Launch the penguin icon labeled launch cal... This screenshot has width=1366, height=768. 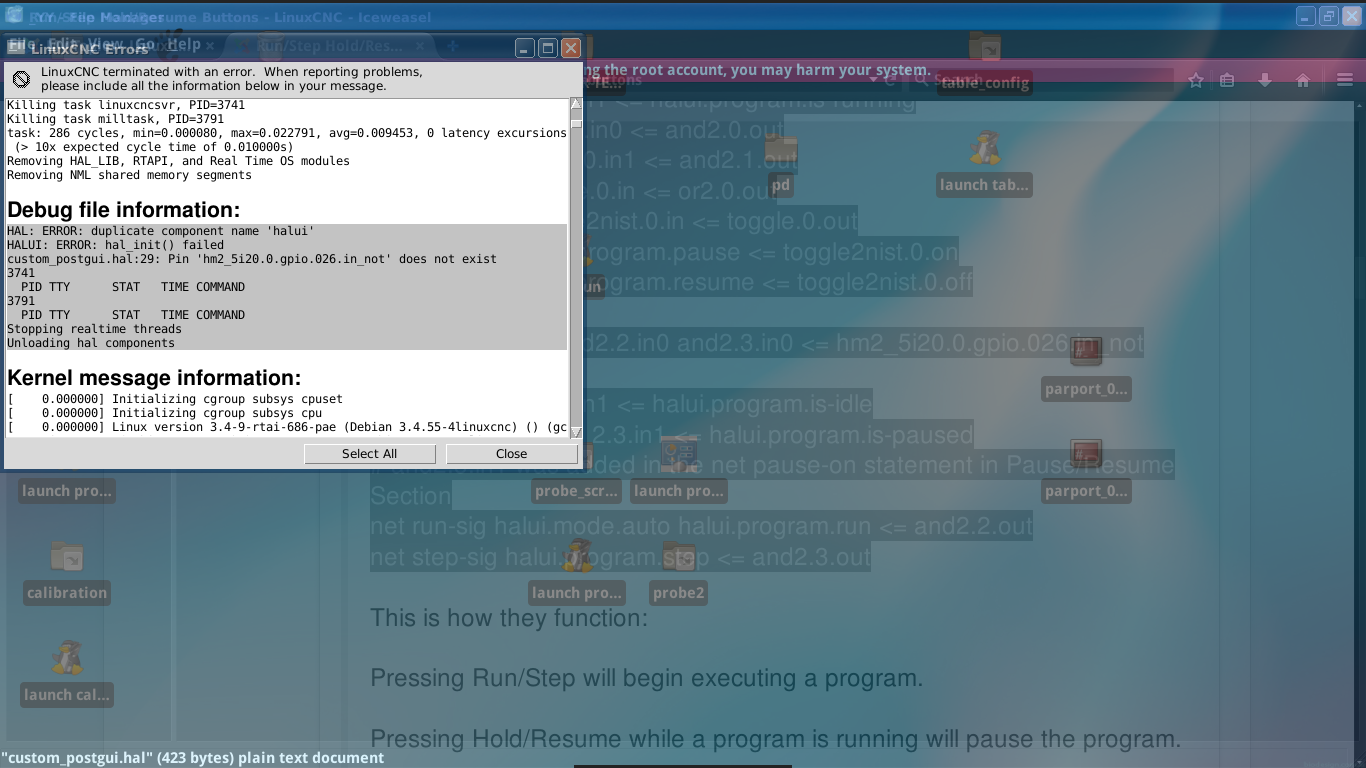[x=67, y=658]
